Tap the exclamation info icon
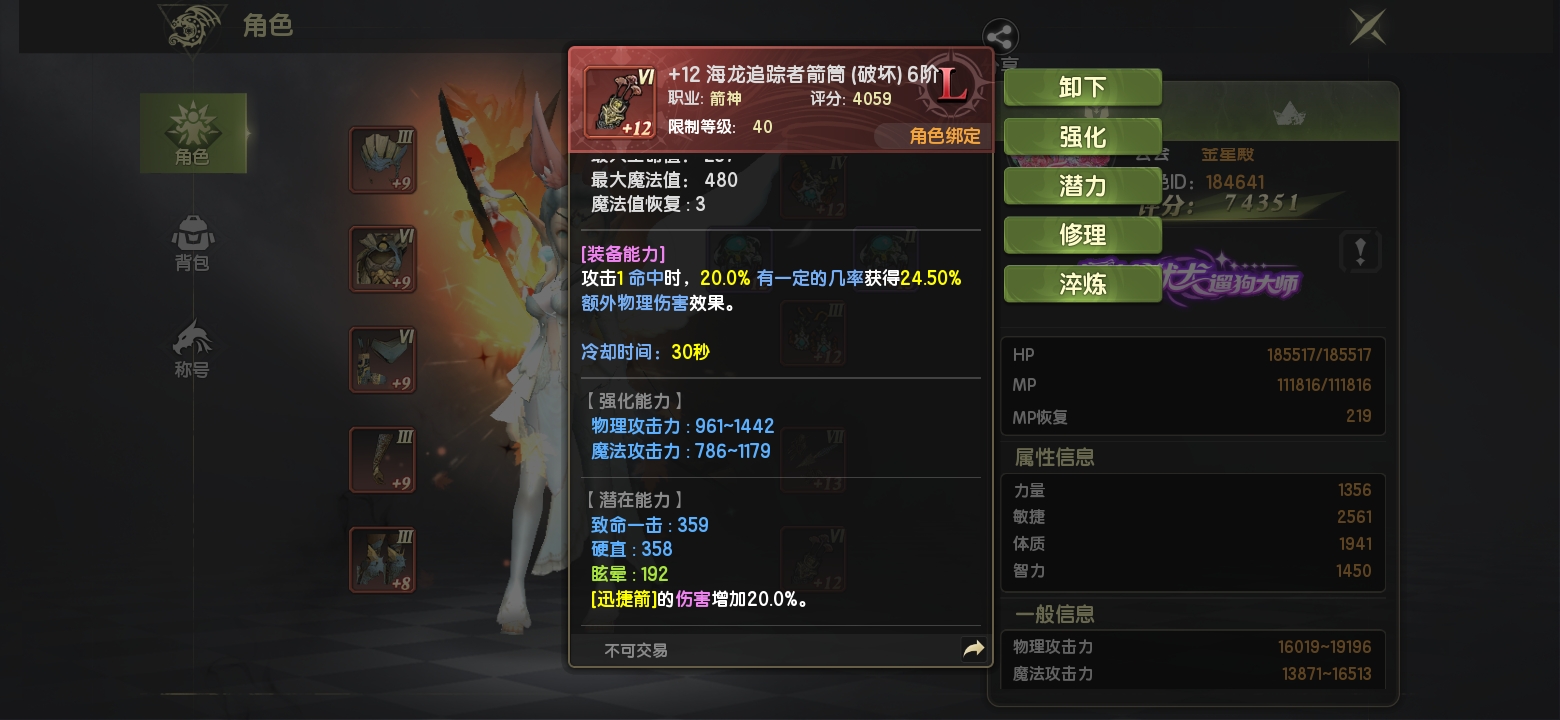1560x720 pixels. [x=1360, y=251]
